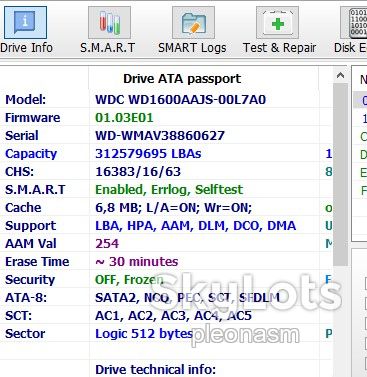Select the Security value OFF, Frozen
This screenshot has height=377, width=367.
point(129,280)
